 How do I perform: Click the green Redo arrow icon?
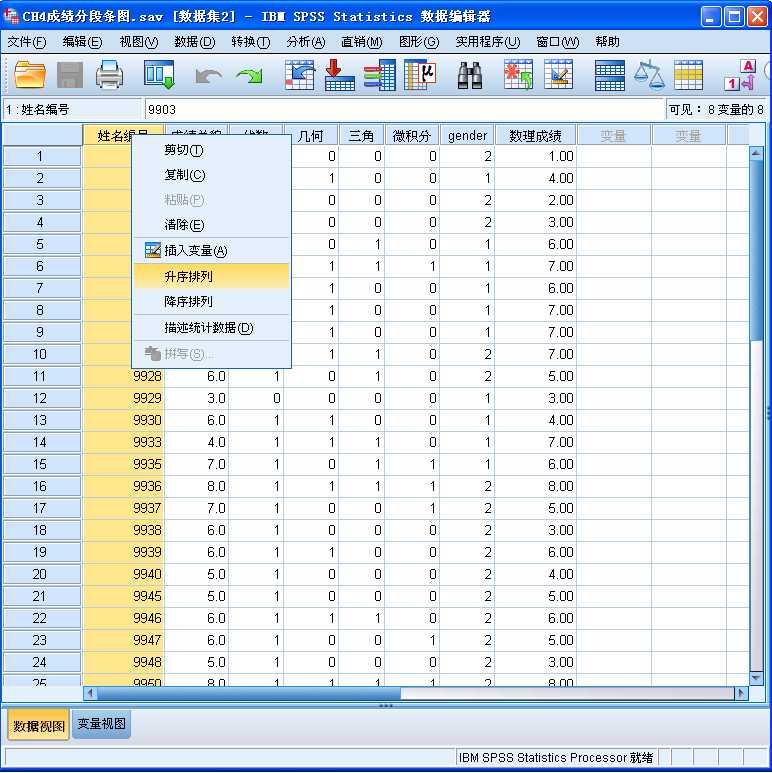249,76
